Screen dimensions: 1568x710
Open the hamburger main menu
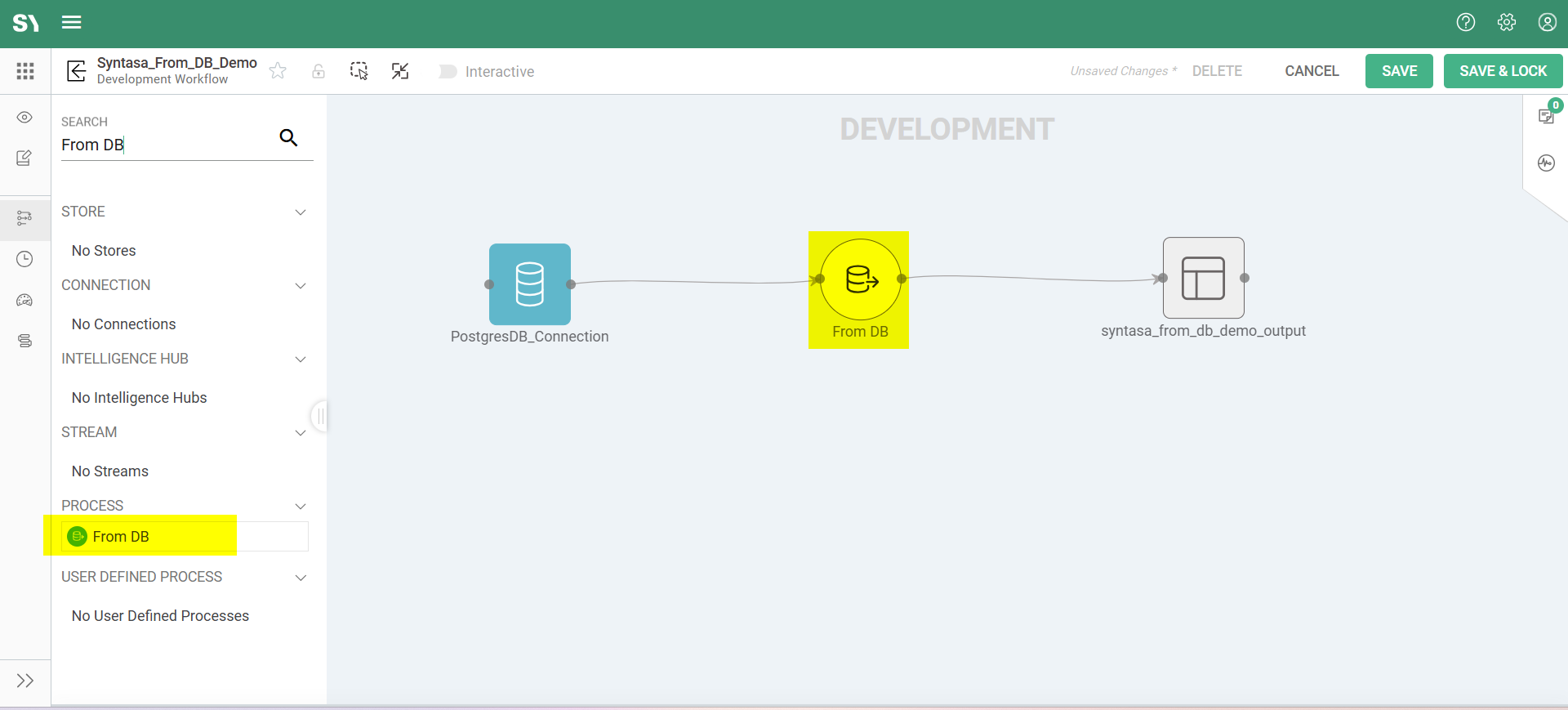(x=72, y=23)
